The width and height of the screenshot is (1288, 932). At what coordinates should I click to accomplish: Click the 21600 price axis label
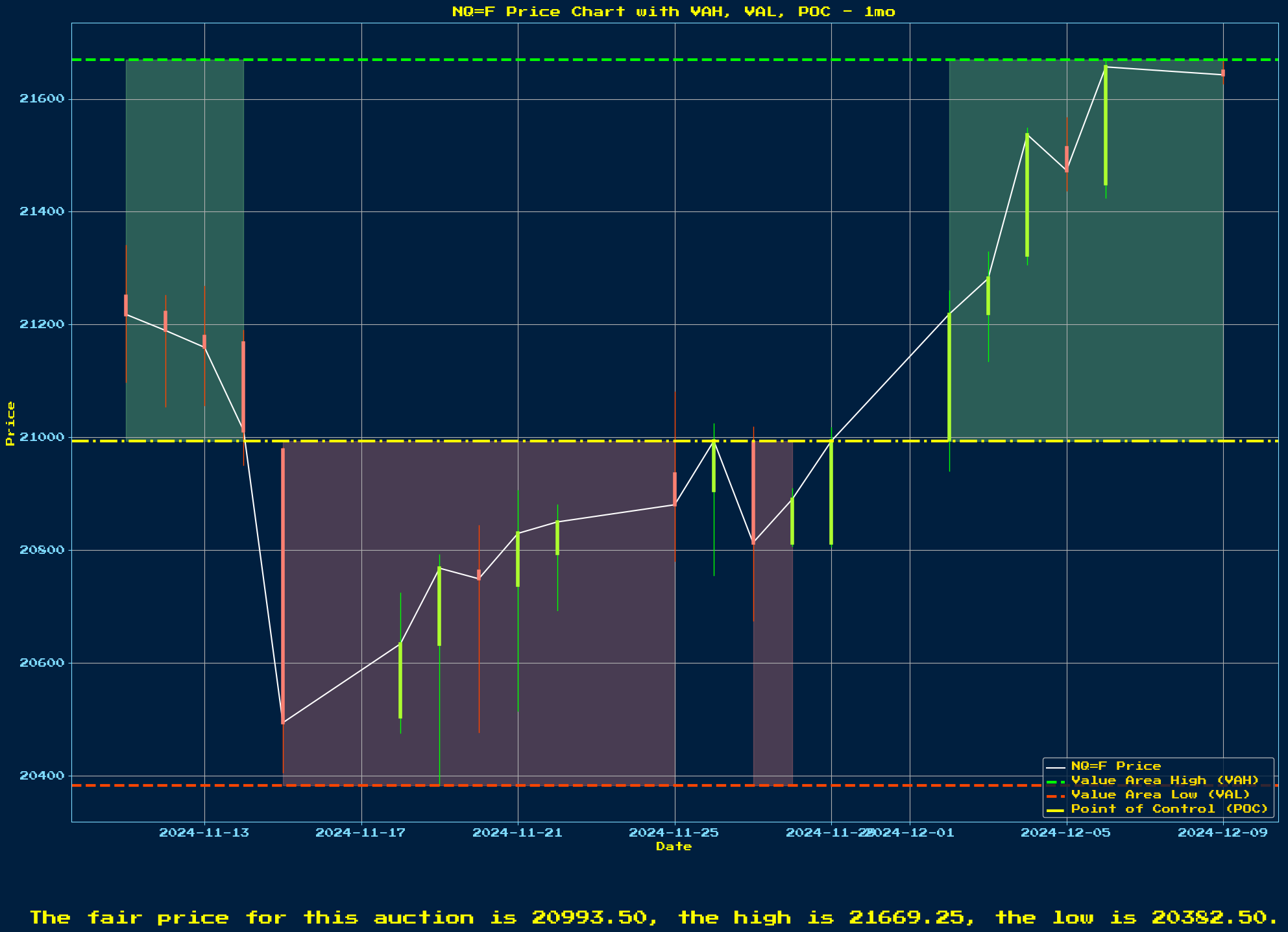pos(43,99)
